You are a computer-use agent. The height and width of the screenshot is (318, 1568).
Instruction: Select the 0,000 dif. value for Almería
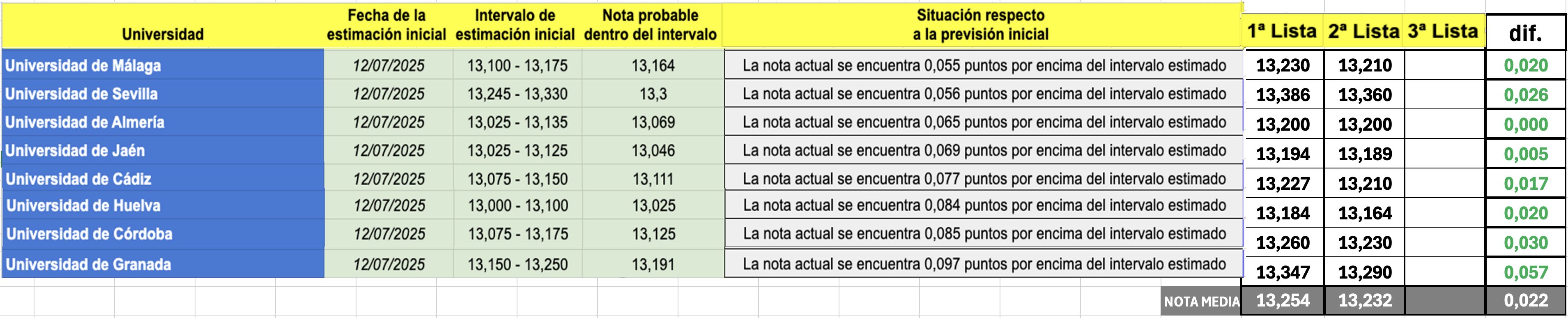coord(1525,124)
